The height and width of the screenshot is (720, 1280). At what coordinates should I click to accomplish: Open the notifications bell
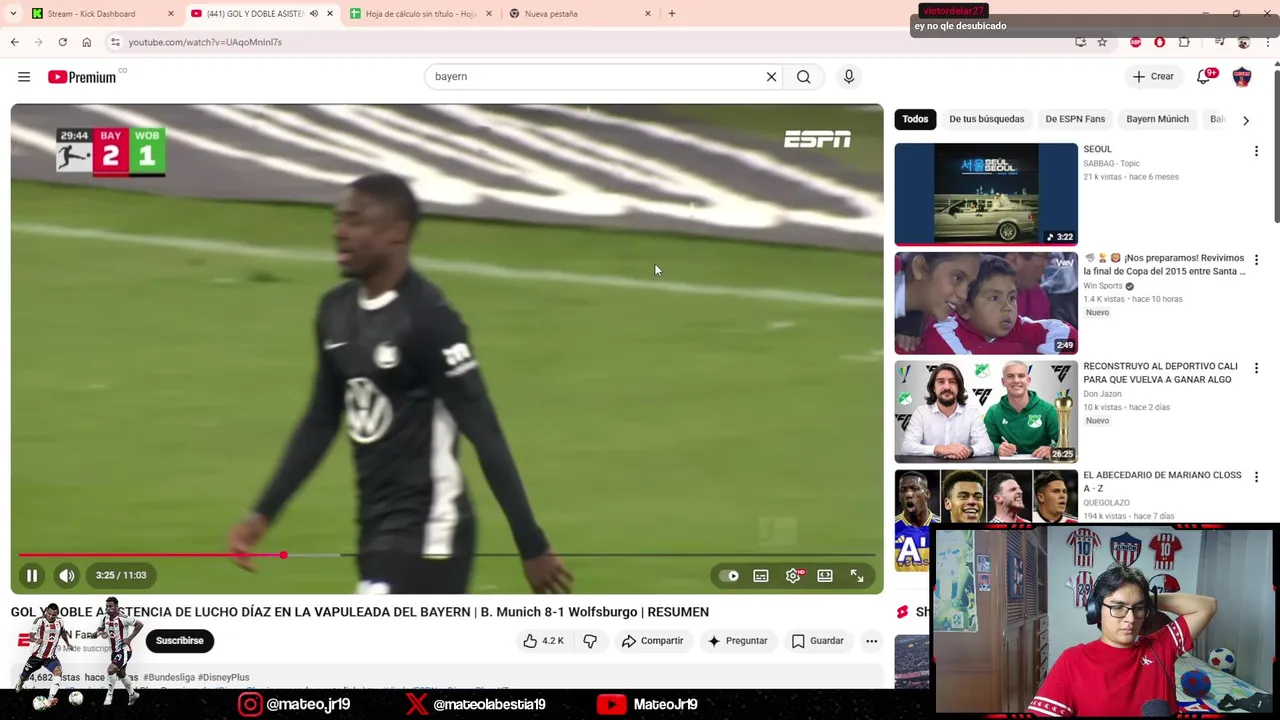tap(1204, 76)
